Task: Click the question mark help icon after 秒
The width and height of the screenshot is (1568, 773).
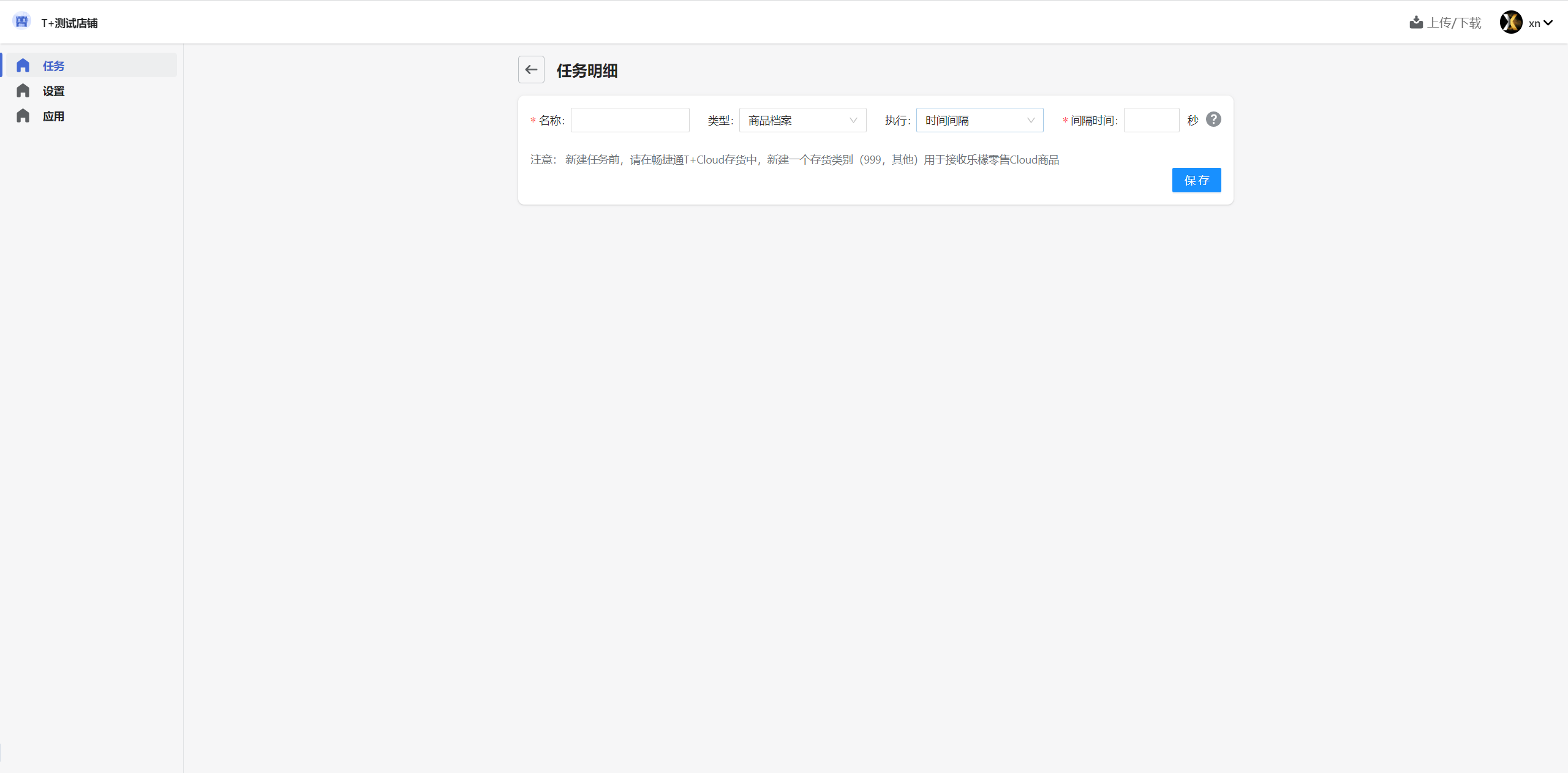Action: coord(1213,119)
